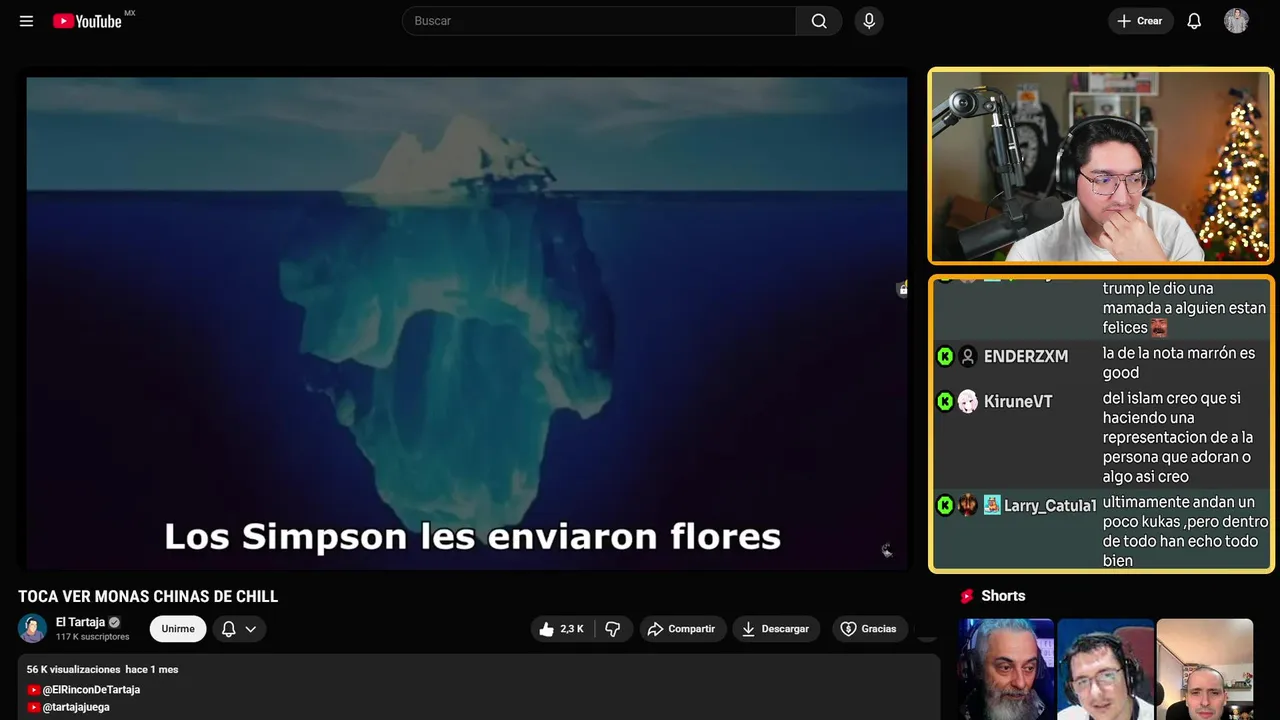Open the second Shorts thumbnail, the man with glasses
Image resolution: width=1280 pixels, height=720 pixels.
coord(1105,669)
